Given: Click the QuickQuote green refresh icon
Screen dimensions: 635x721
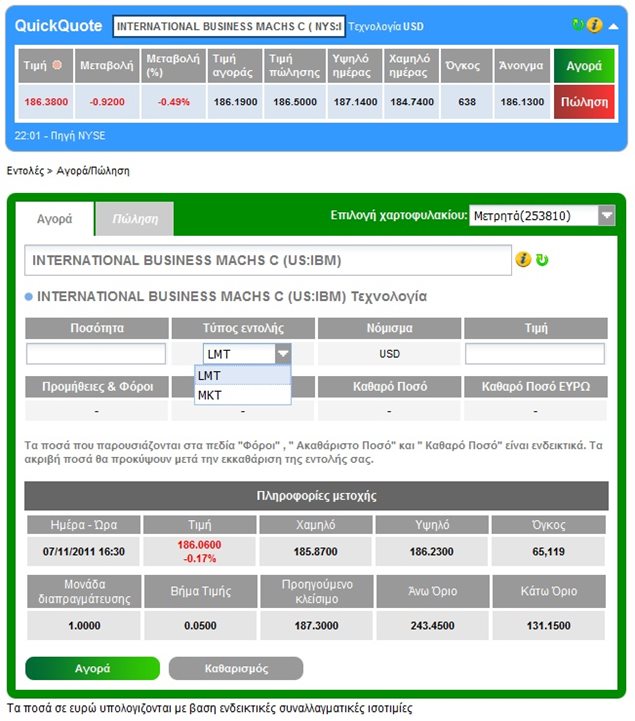Looking at the screenshot, I should pyautogui.click(x=578, y=24).
